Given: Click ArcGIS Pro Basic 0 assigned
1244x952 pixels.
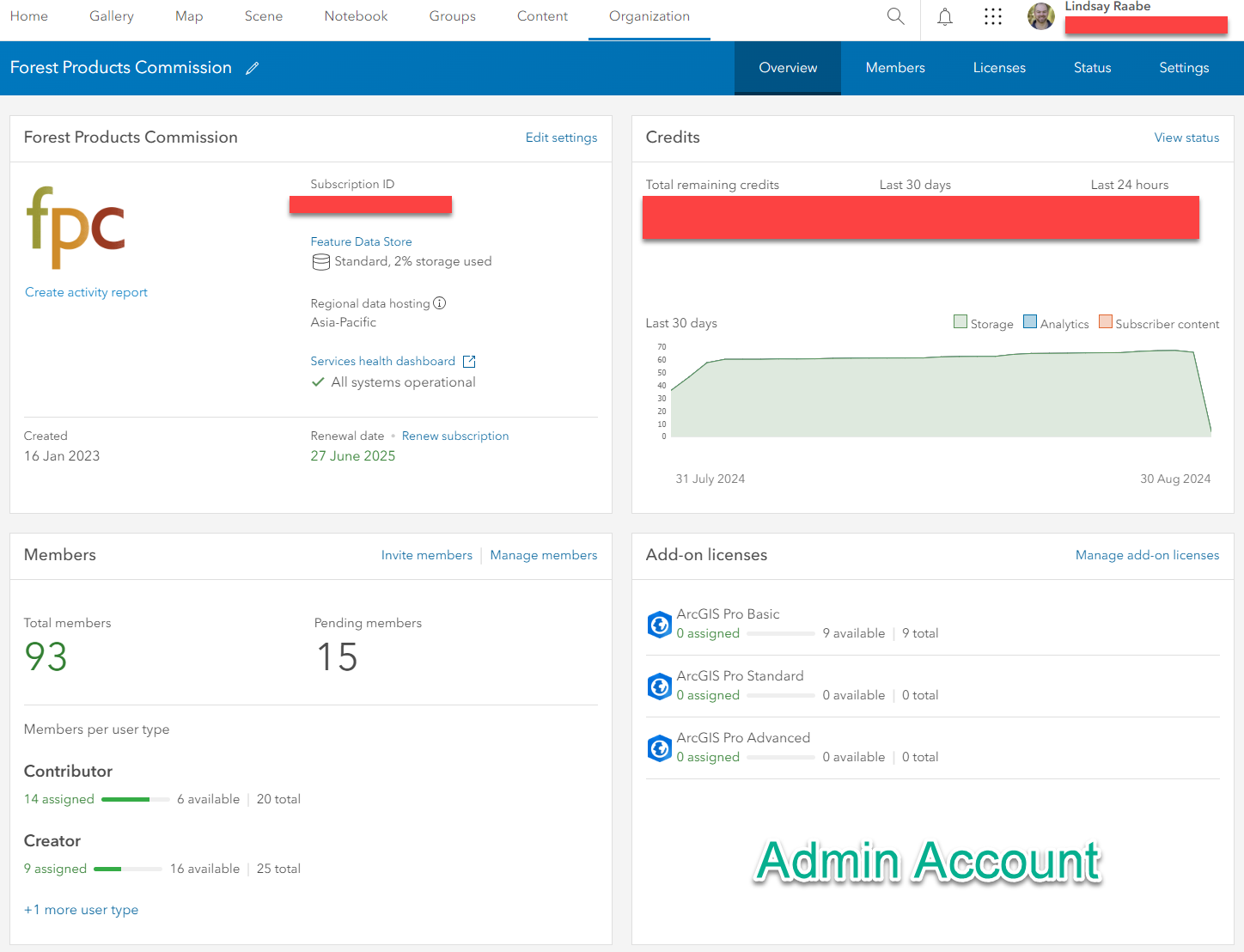Looking at the screenshot, I should coord(708,633).
